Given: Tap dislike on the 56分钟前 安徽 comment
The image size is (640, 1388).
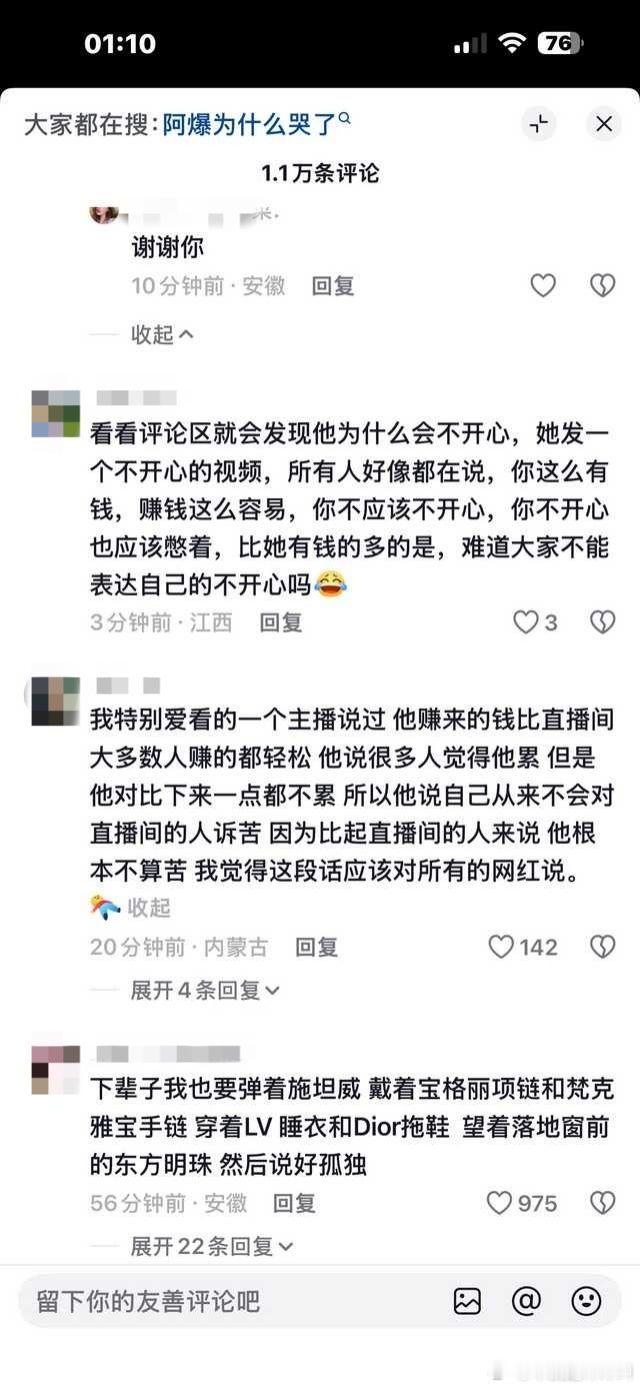Looking at the screenshot, I should (602, 1203).
